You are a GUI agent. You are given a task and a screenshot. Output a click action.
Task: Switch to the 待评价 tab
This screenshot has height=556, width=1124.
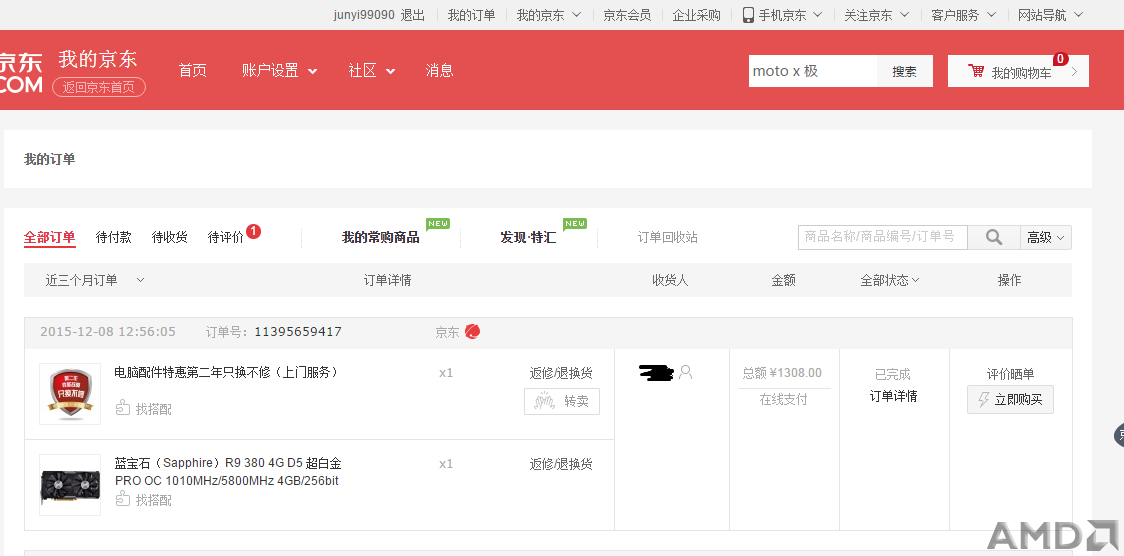click(225, 237)
